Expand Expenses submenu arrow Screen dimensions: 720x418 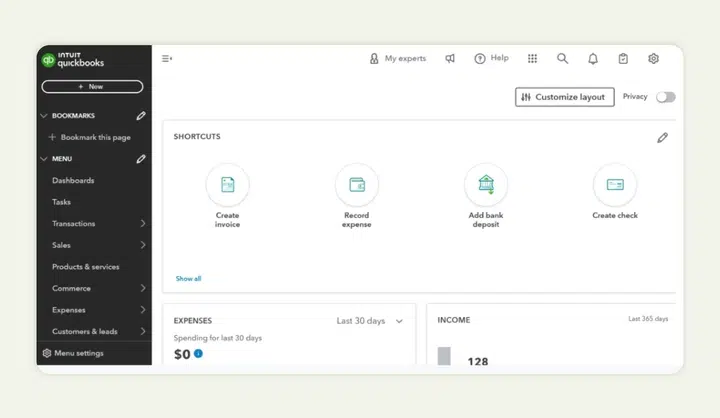coord(143,310)
